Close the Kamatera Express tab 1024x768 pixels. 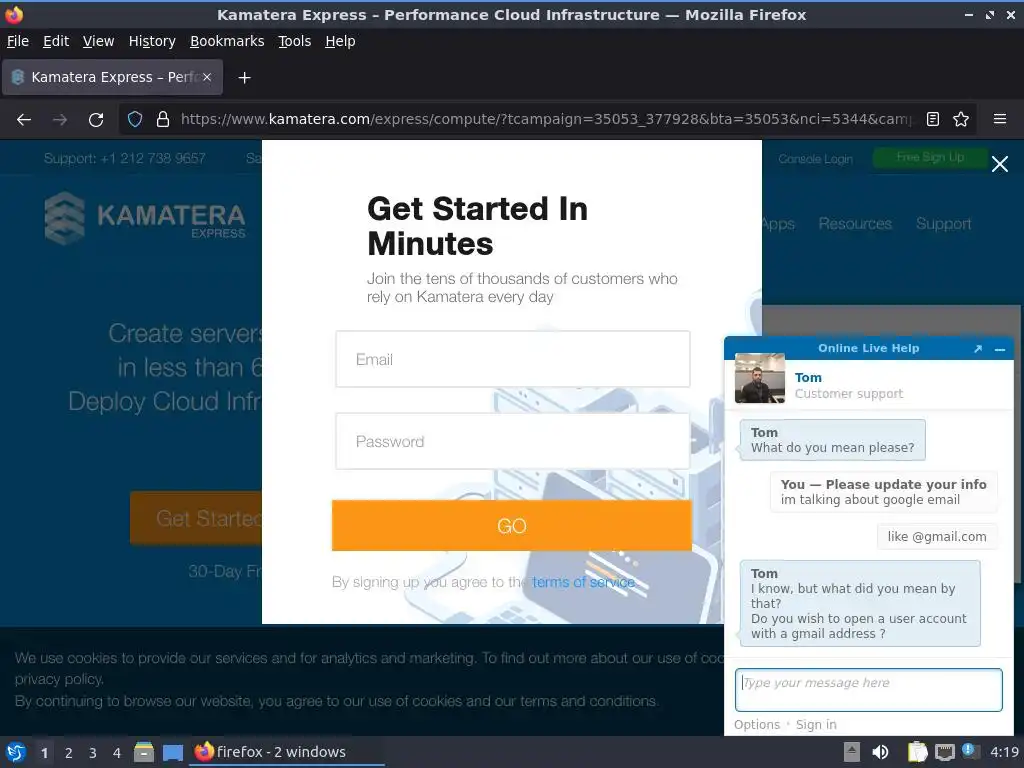tap(207, 77)
